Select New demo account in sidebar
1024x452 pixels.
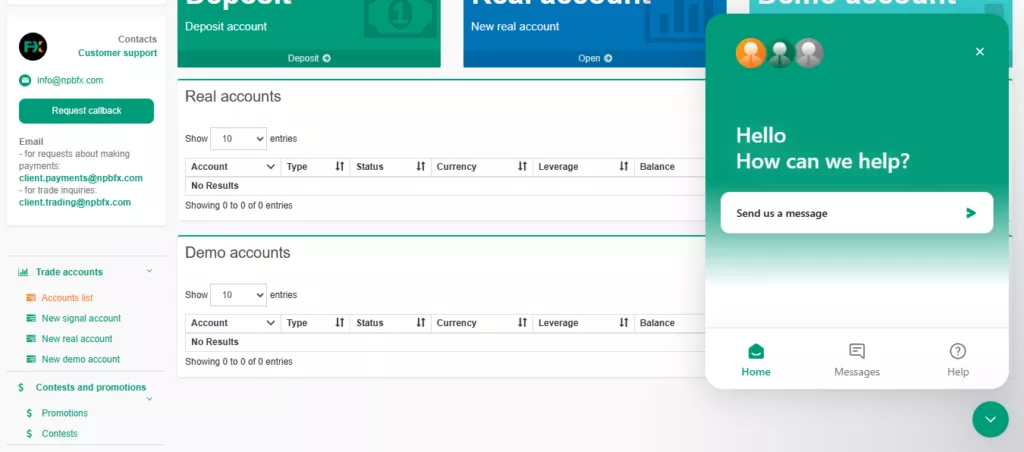(81, 359)
